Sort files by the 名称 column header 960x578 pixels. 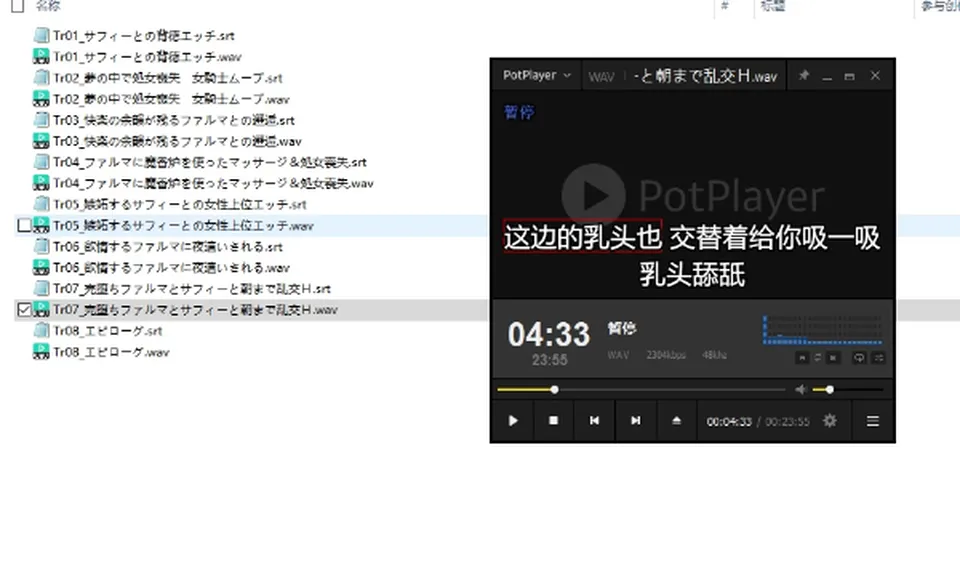48,6
